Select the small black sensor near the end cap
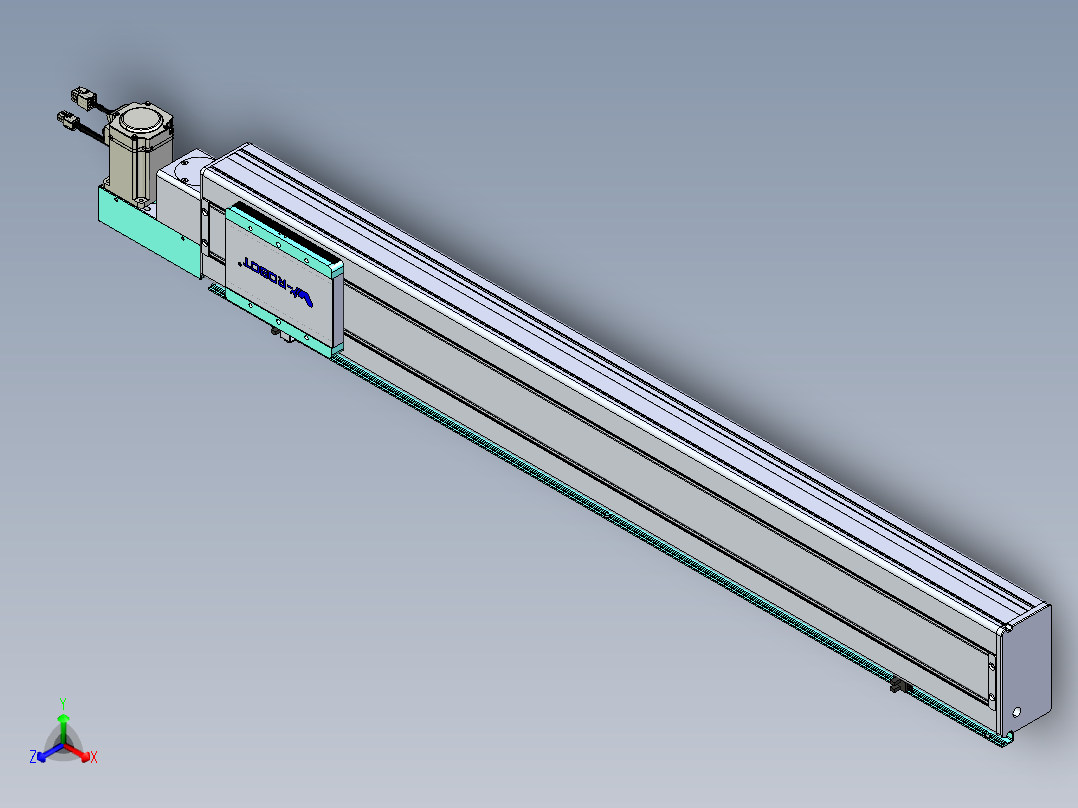This screenshot has width=1078, height=808. 901,686
